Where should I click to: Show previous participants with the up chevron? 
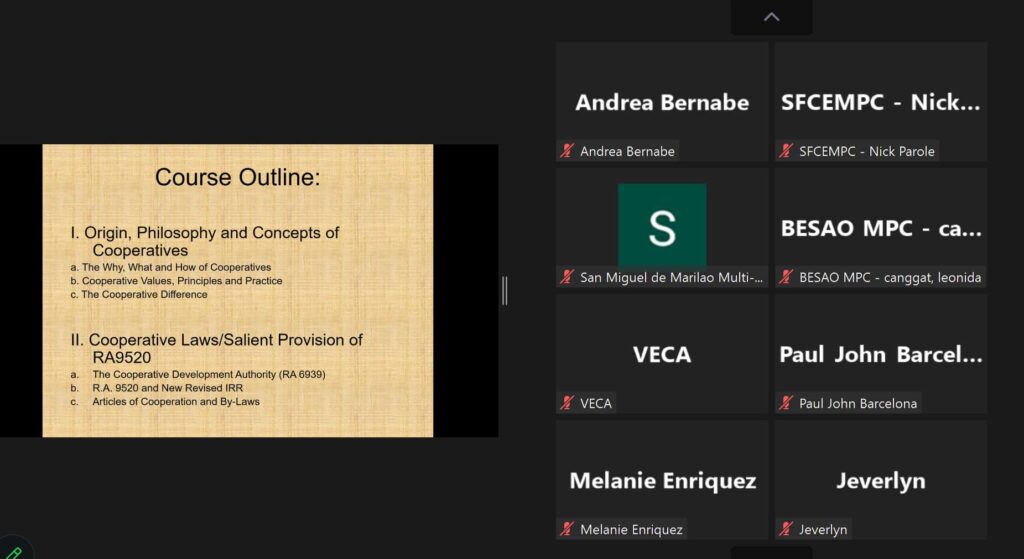pyautogui.click(x=771, y=17)
